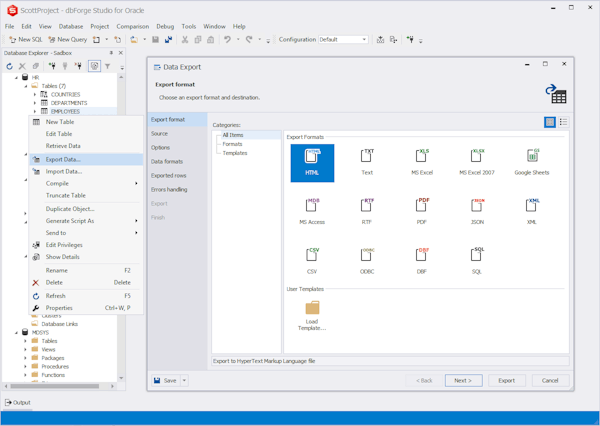Click New Connection plug icon in Database Explorer
This screenshot has height=426, width=600.
pos(52,67)
